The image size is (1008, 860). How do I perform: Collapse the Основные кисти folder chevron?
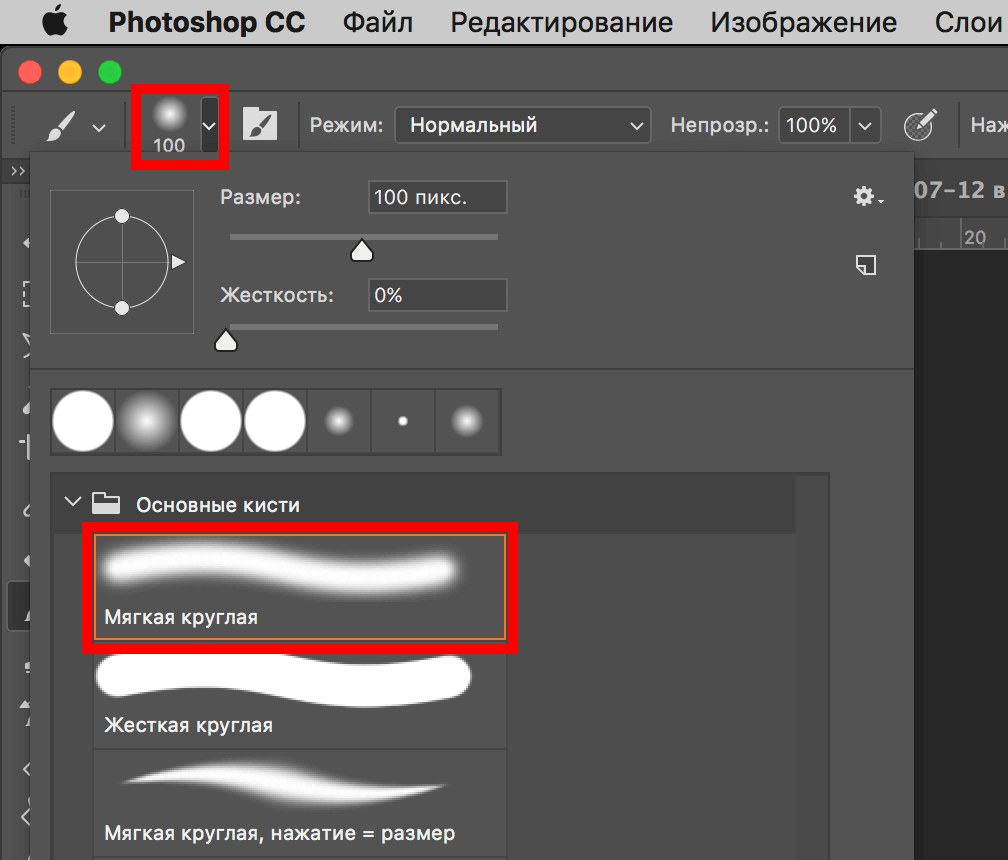(73, 501)
